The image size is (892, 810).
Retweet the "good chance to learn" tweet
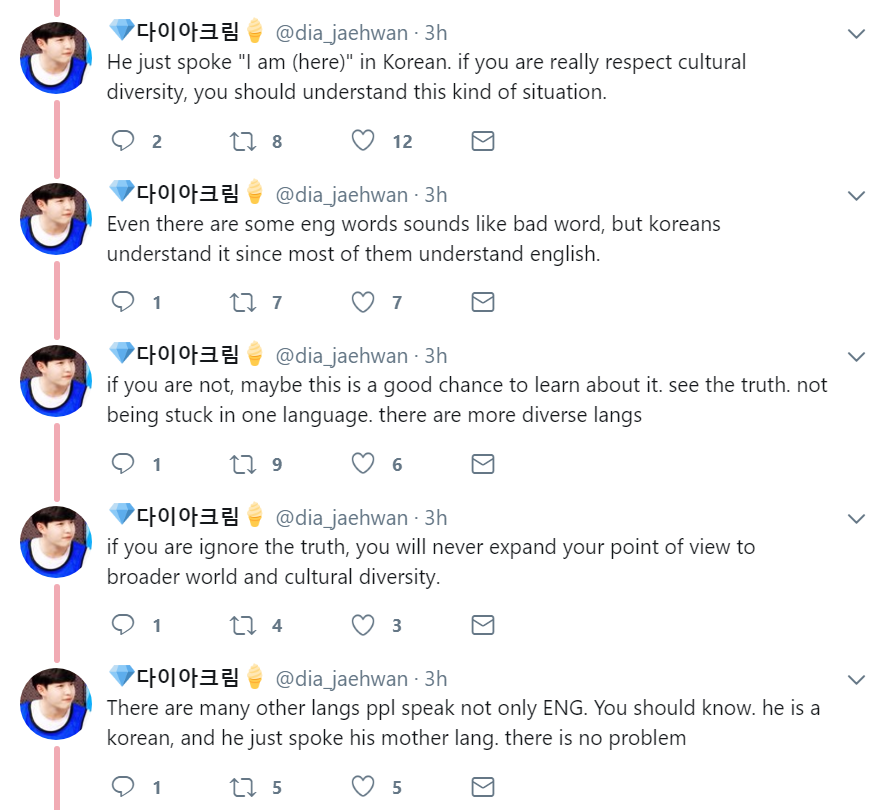pyautogui.click(x=243, y=464)
